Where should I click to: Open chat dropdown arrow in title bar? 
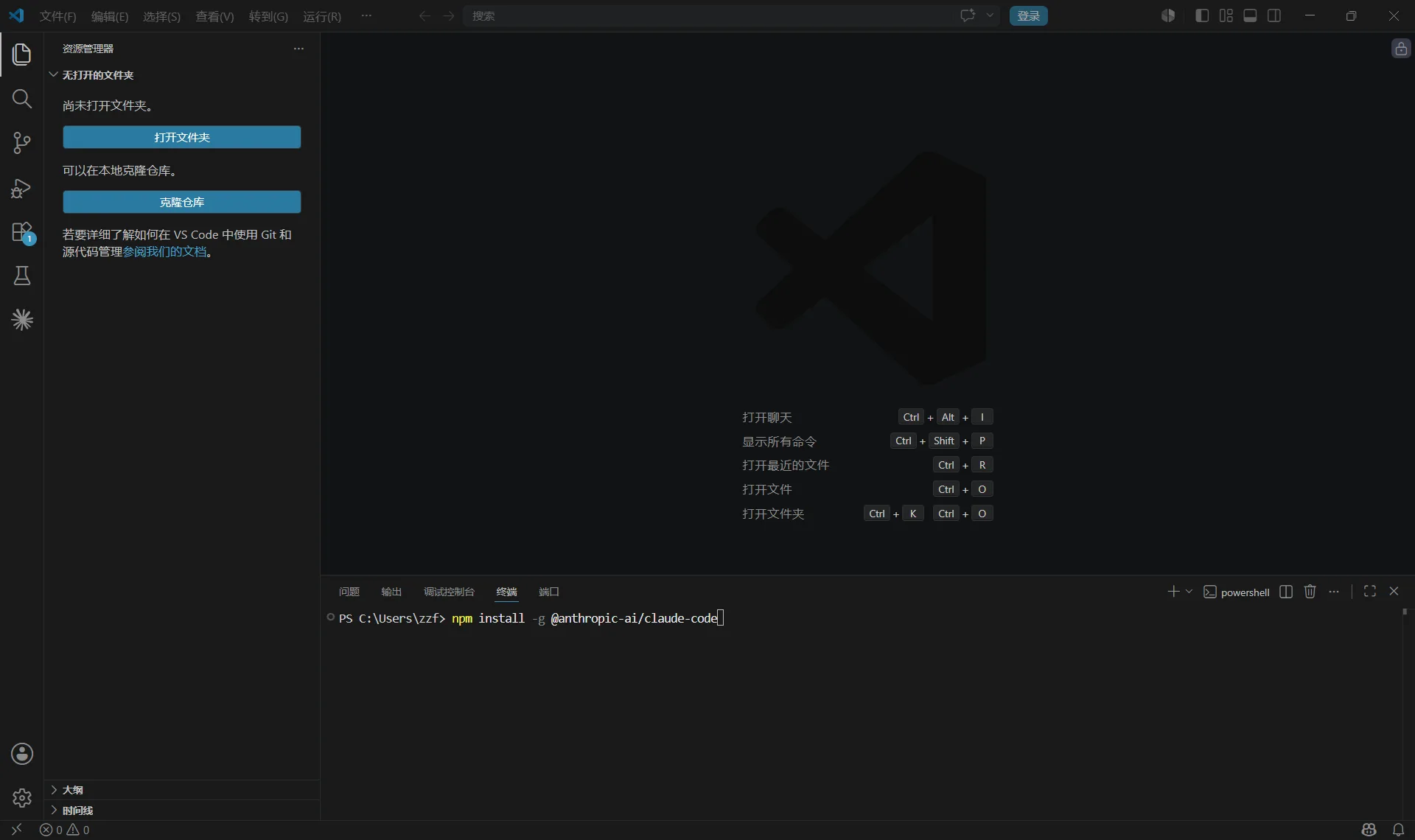pyautogui.click(x=990, y=15)
